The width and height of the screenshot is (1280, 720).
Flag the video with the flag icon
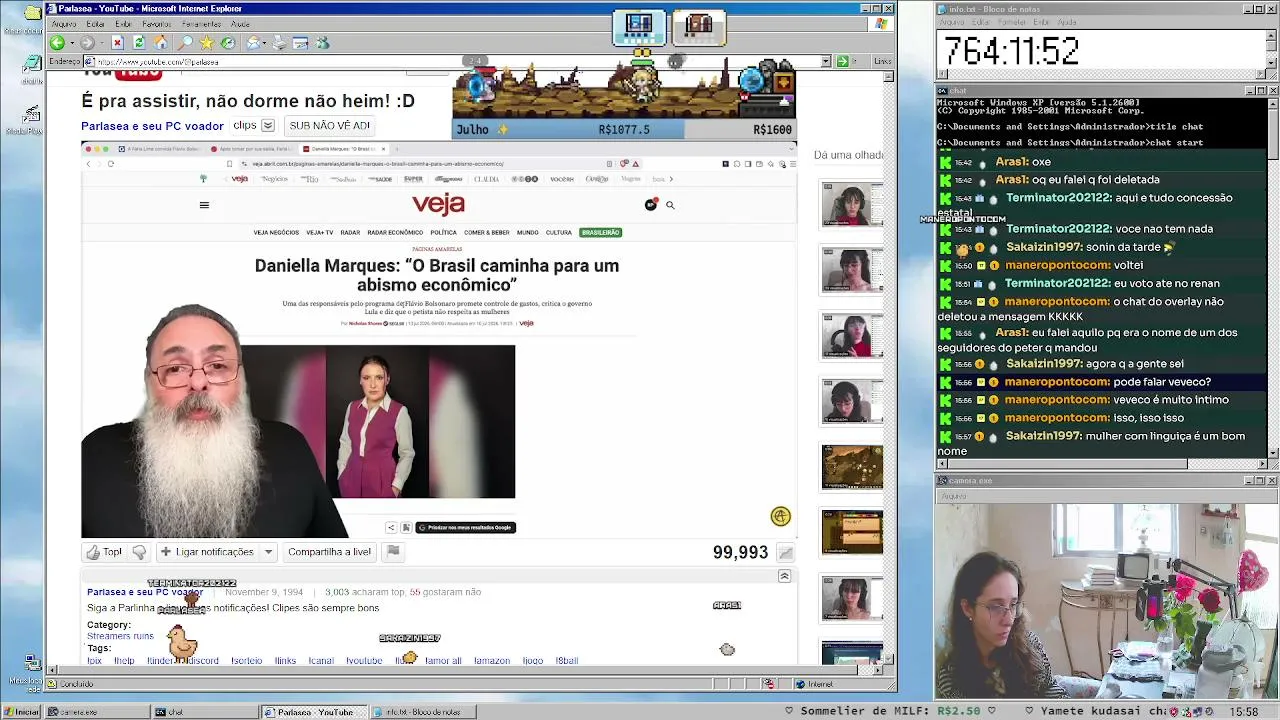393,552
